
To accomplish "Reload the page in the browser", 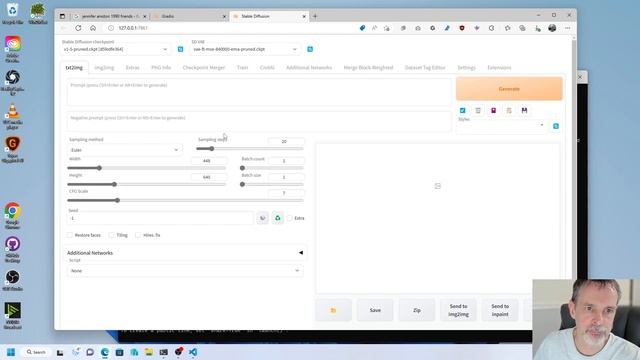I will [x=78, y=28].
